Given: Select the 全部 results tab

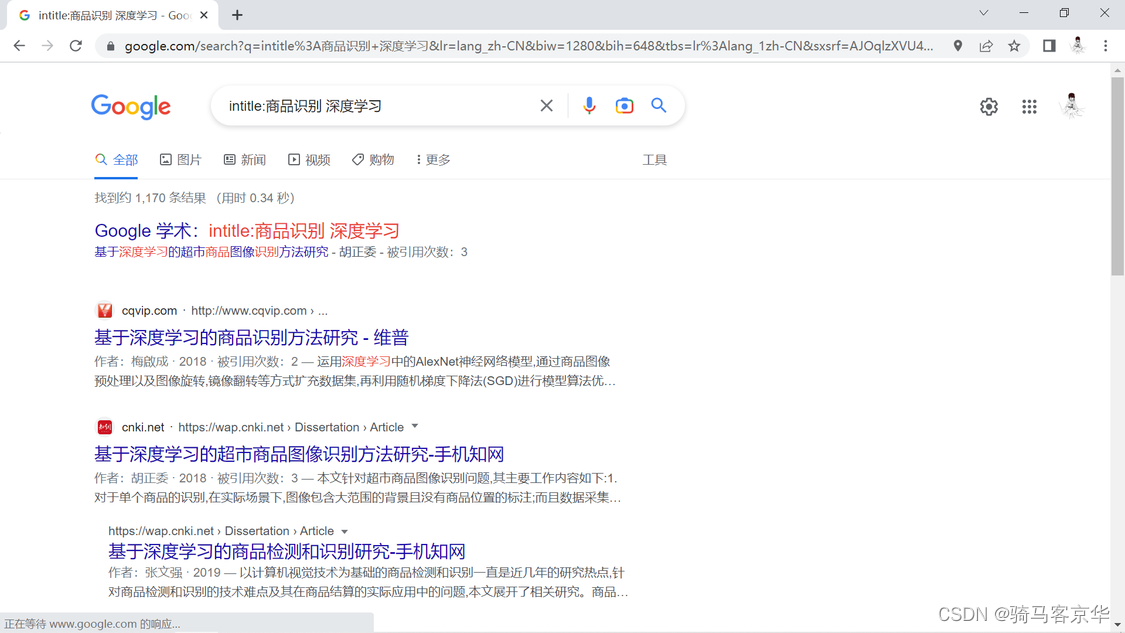Looking at the screenshot, I should tap(116, 160).
